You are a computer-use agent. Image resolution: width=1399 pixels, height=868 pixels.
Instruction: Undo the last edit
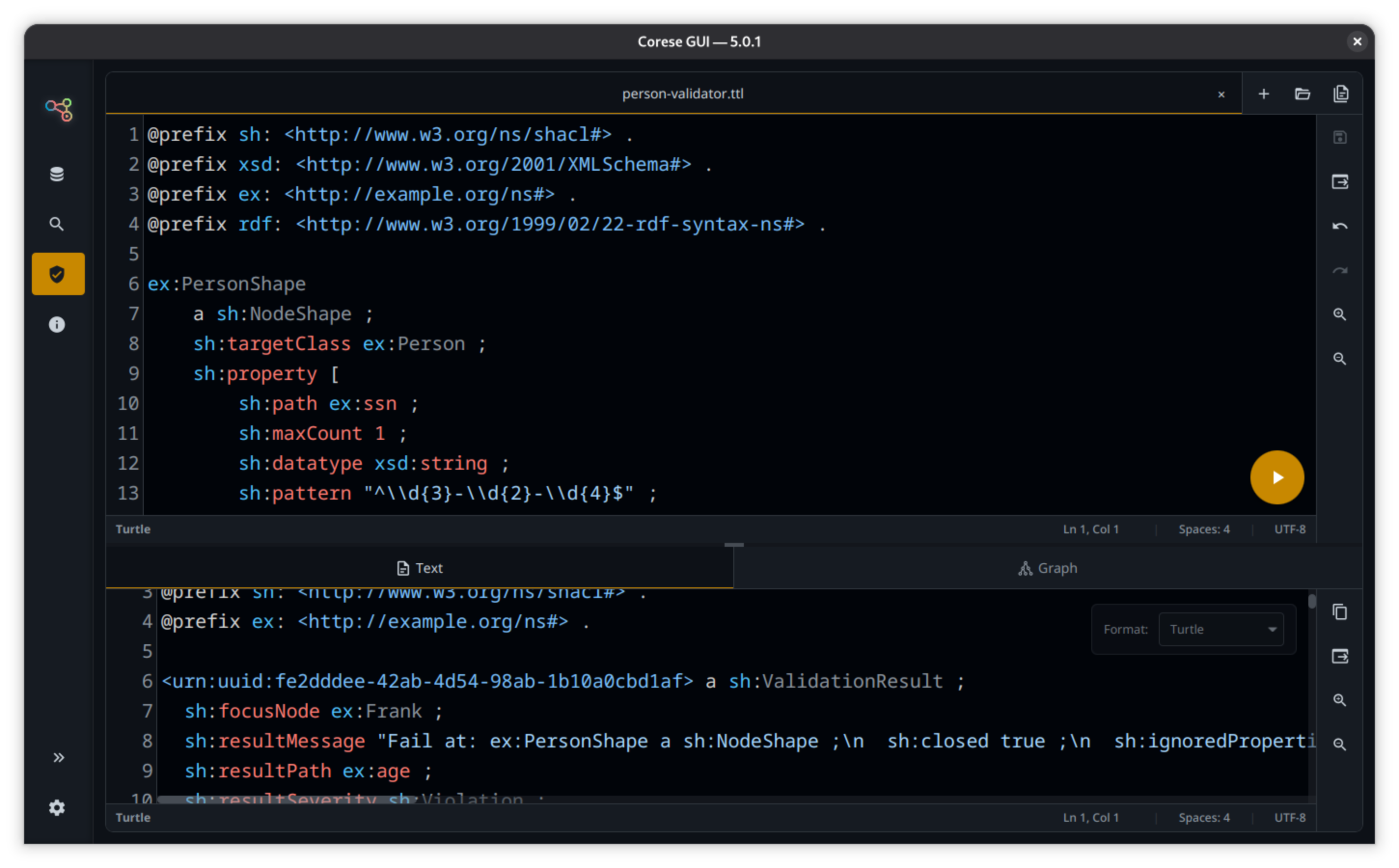[1340, 226]
